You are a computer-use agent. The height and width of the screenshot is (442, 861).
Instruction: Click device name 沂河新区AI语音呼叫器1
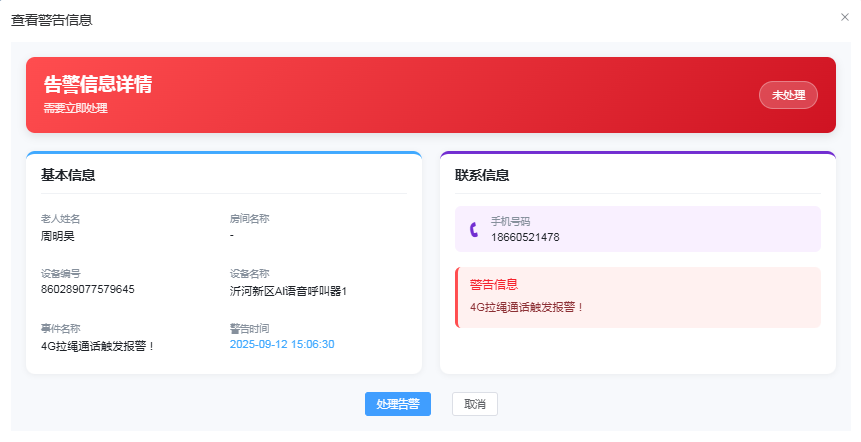pos(287,291)
